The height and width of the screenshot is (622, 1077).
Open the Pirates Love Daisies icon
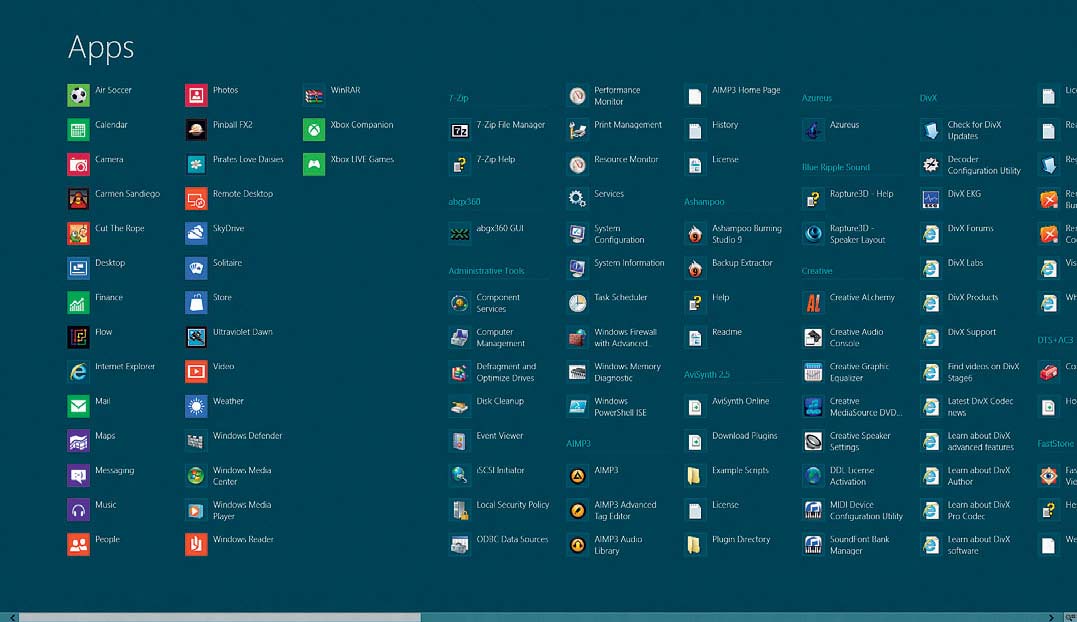(196, 164)
